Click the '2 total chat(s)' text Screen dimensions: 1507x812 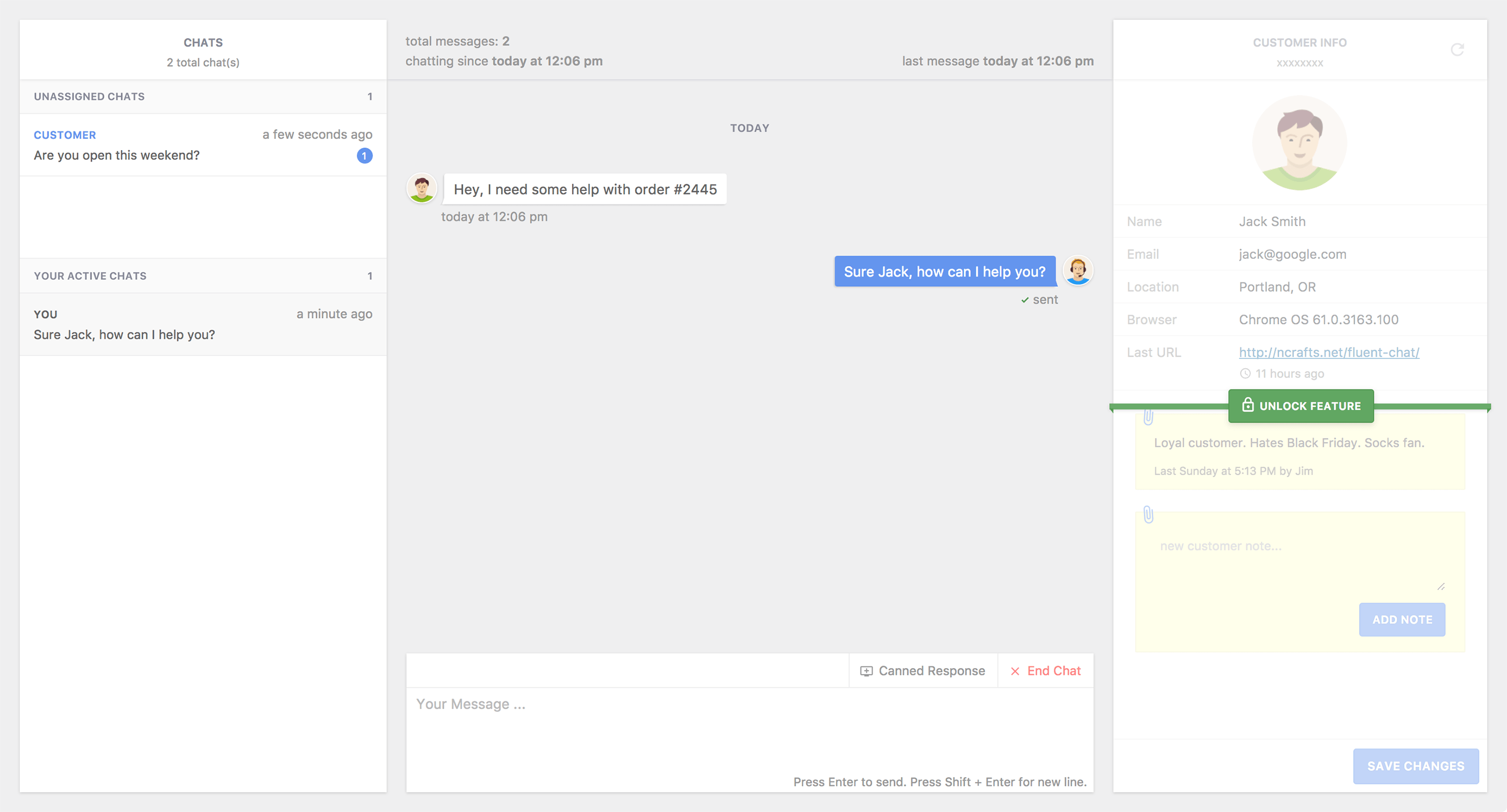click(x=203, y=62)
